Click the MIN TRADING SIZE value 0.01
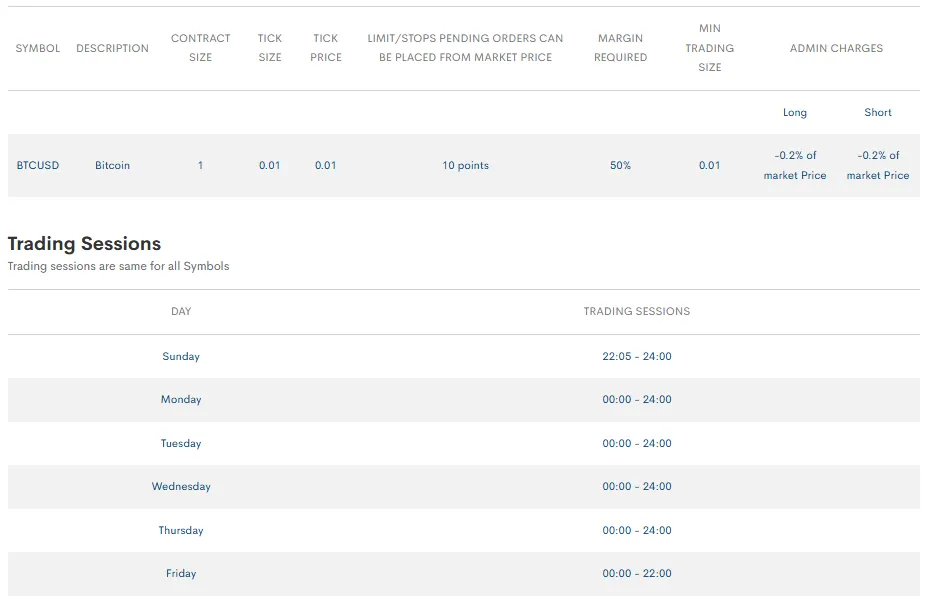This screenshot has width=928, height=608. [x=709, y=165]
